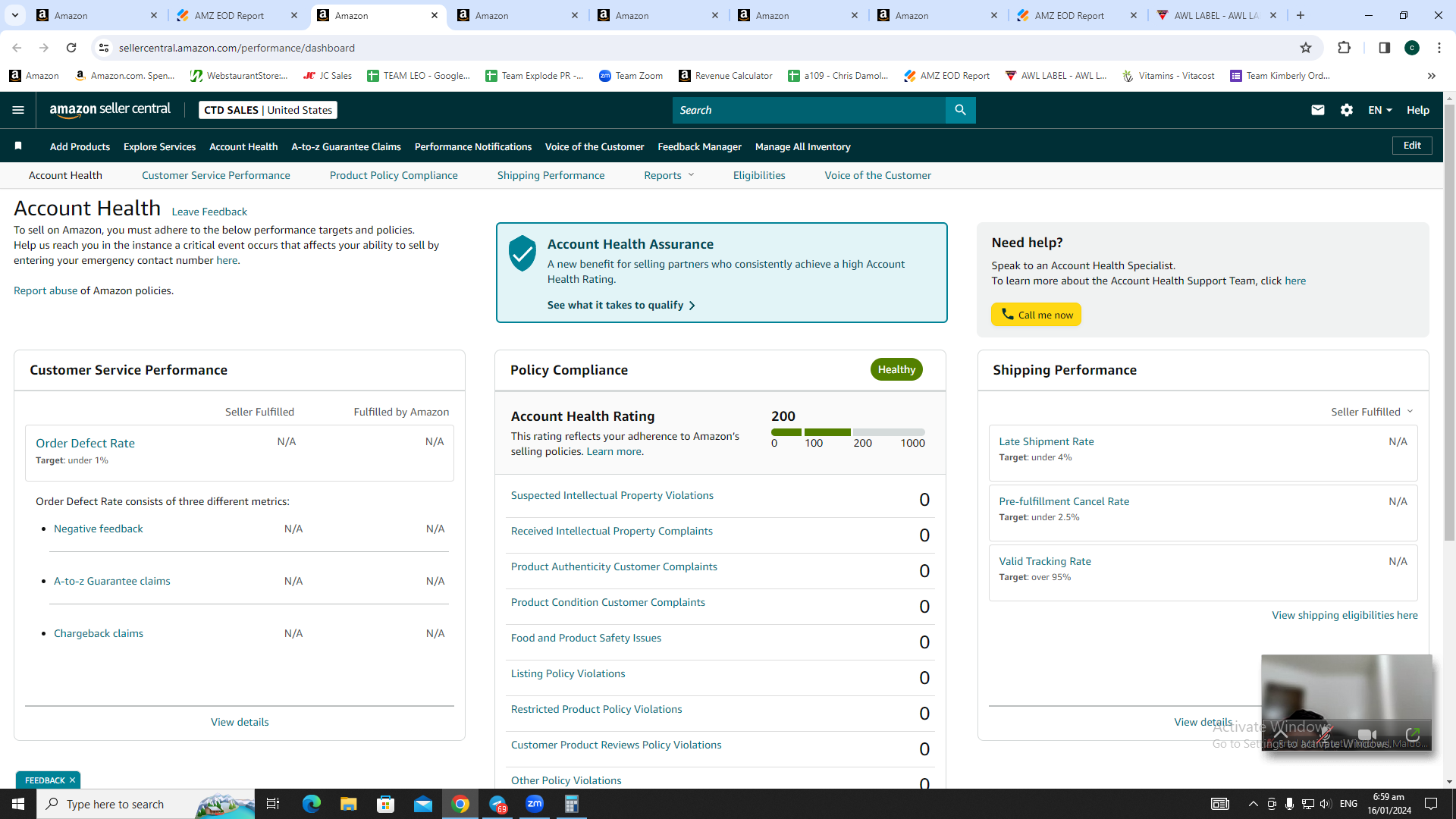Click the Leave Feedback link
1456x819 pixels.
click(x=209, y=212)
